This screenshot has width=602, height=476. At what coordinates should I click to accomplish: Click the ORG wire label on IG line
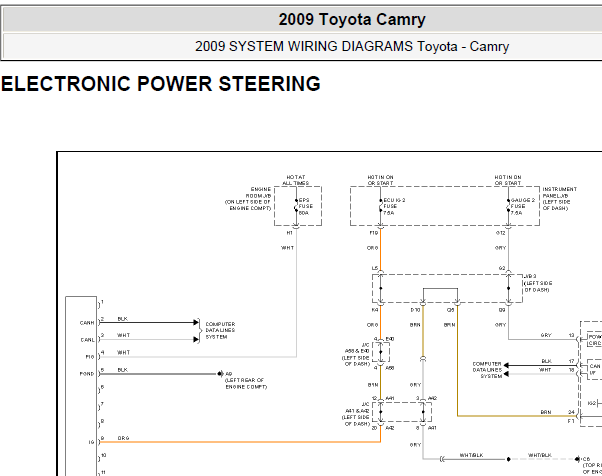123,438
